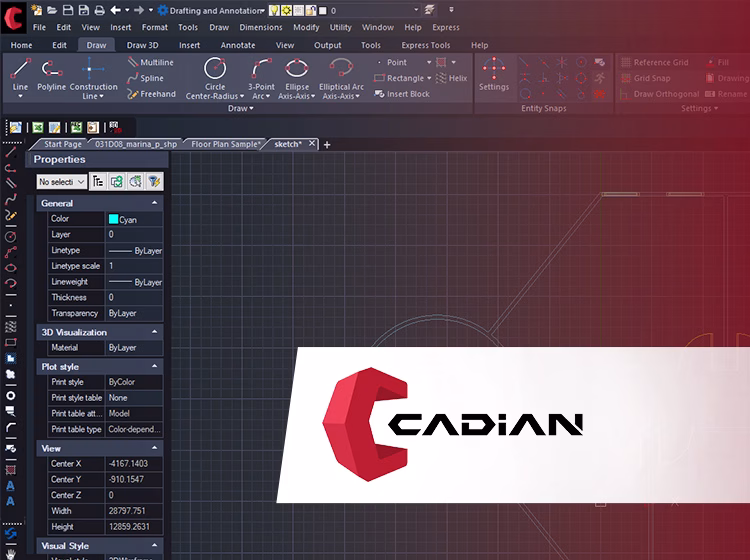Switch to the Annotate ribbon tab
Viewport: 750px width, 560px height.
click(238, 45)
